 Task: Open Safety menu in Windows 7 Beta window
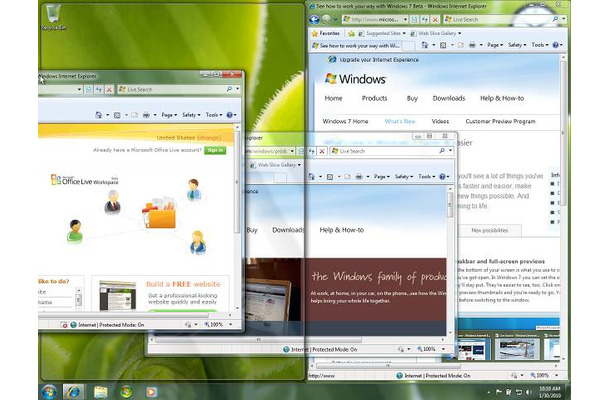517,45
